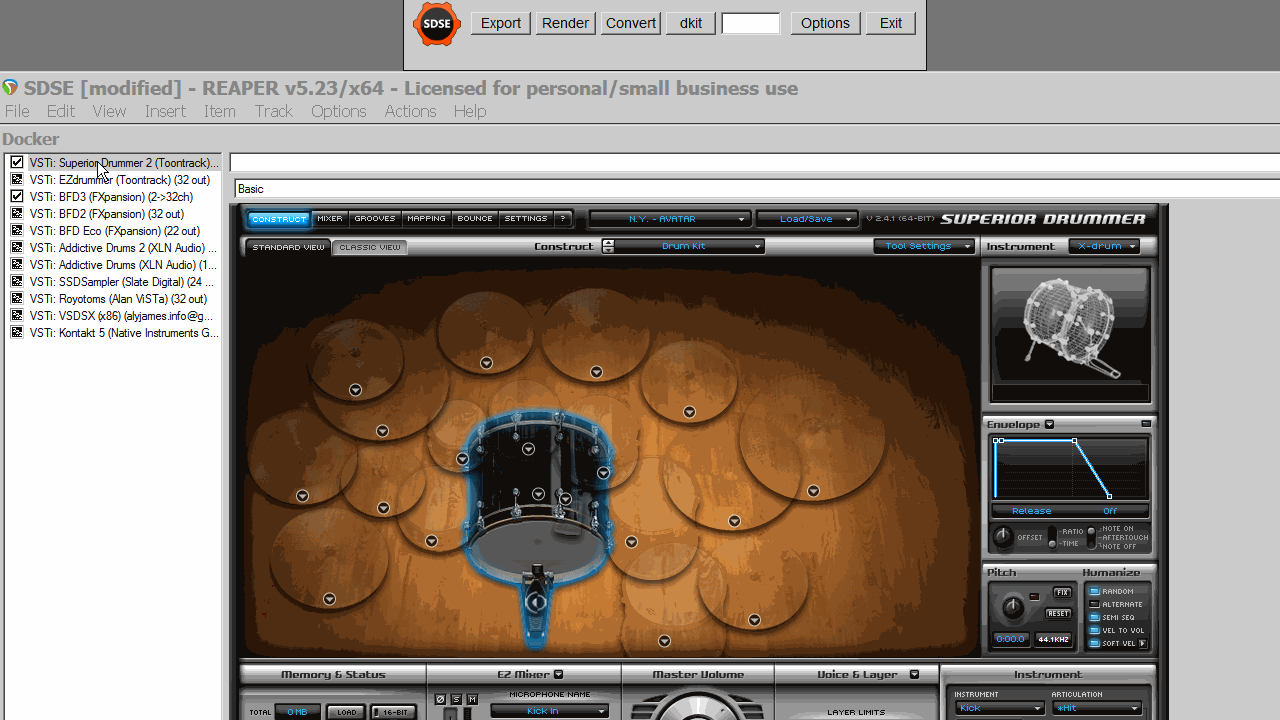The width and height of the screenshot is (1280, 720).
Task: Switch to the Construct tab
Action: pos(279,219)
